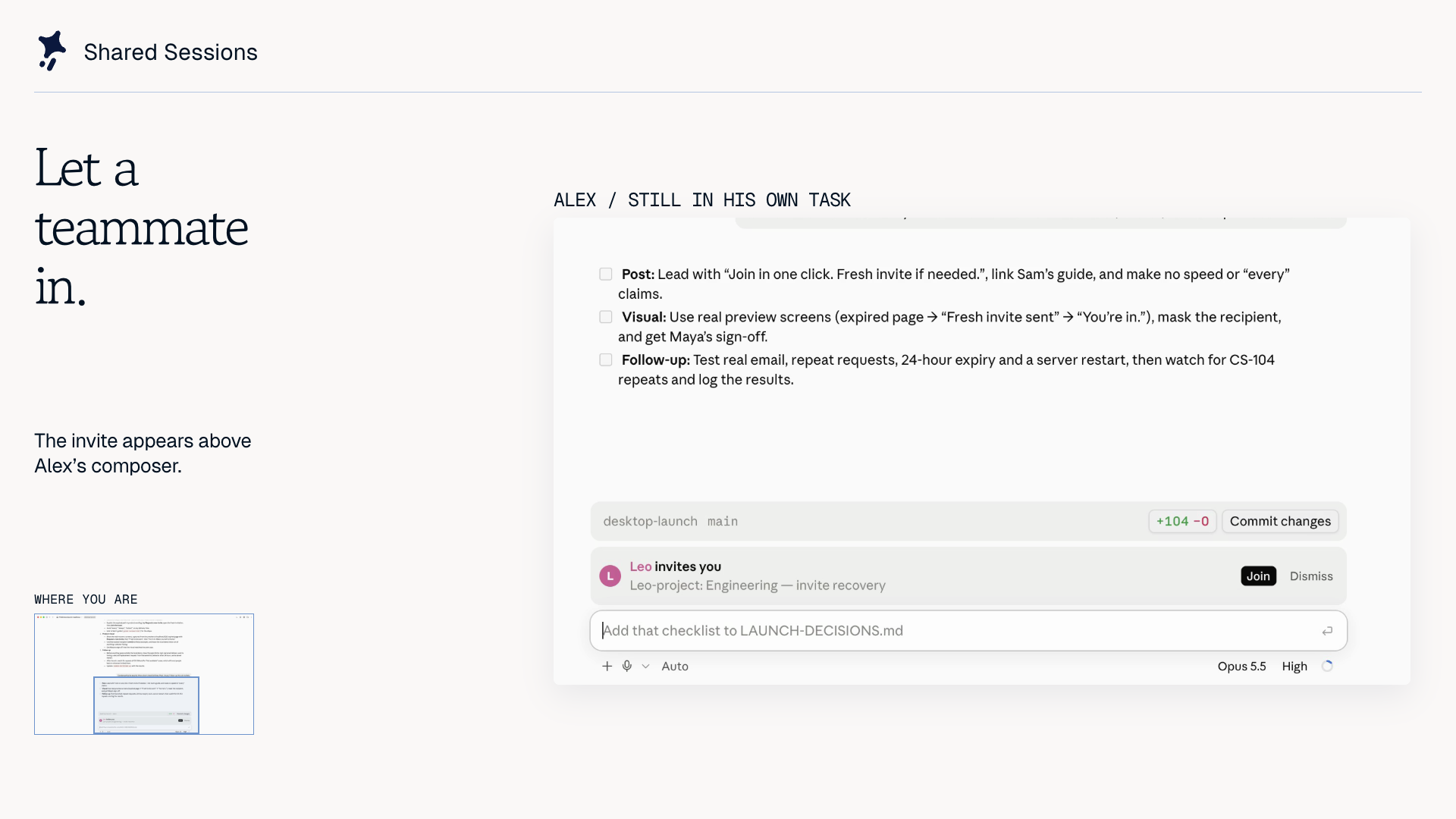Click the Shared Sessions title text
Screen dimensions: 1456x819
[171, 52]
